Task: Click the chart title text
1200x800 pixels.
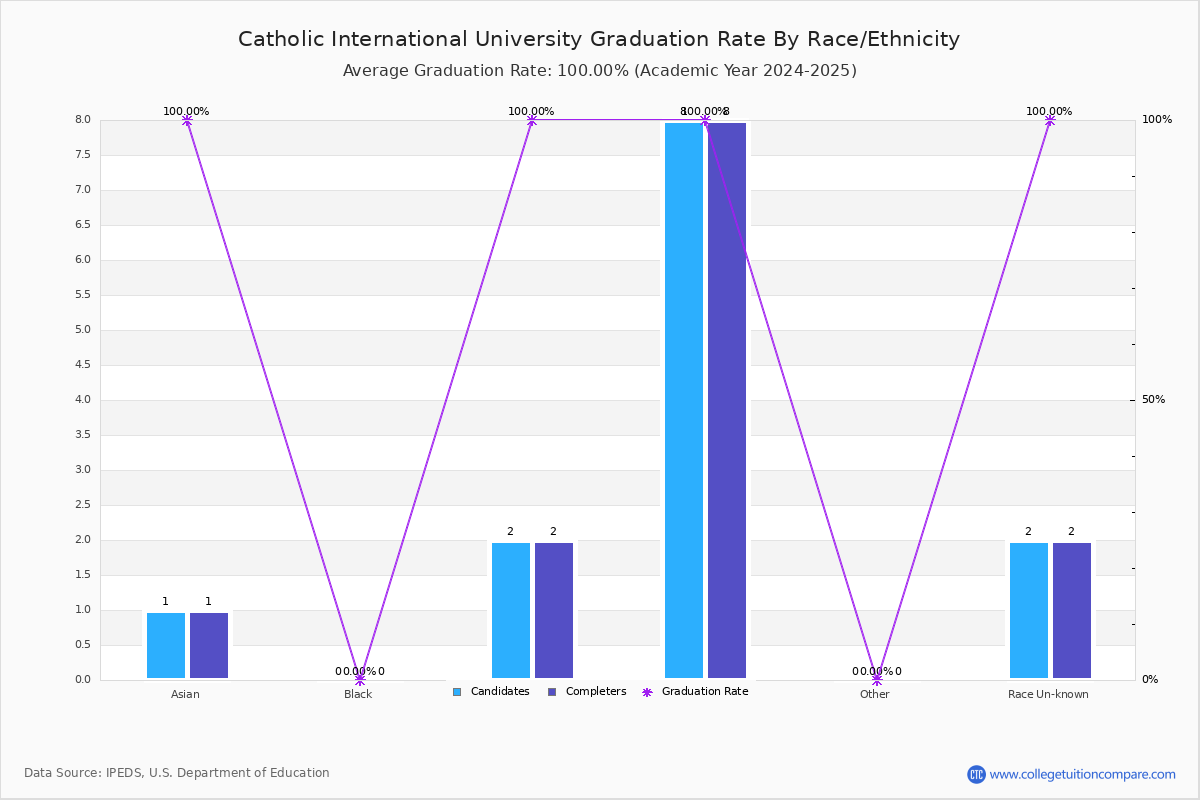Action: [x=599, y=39]
